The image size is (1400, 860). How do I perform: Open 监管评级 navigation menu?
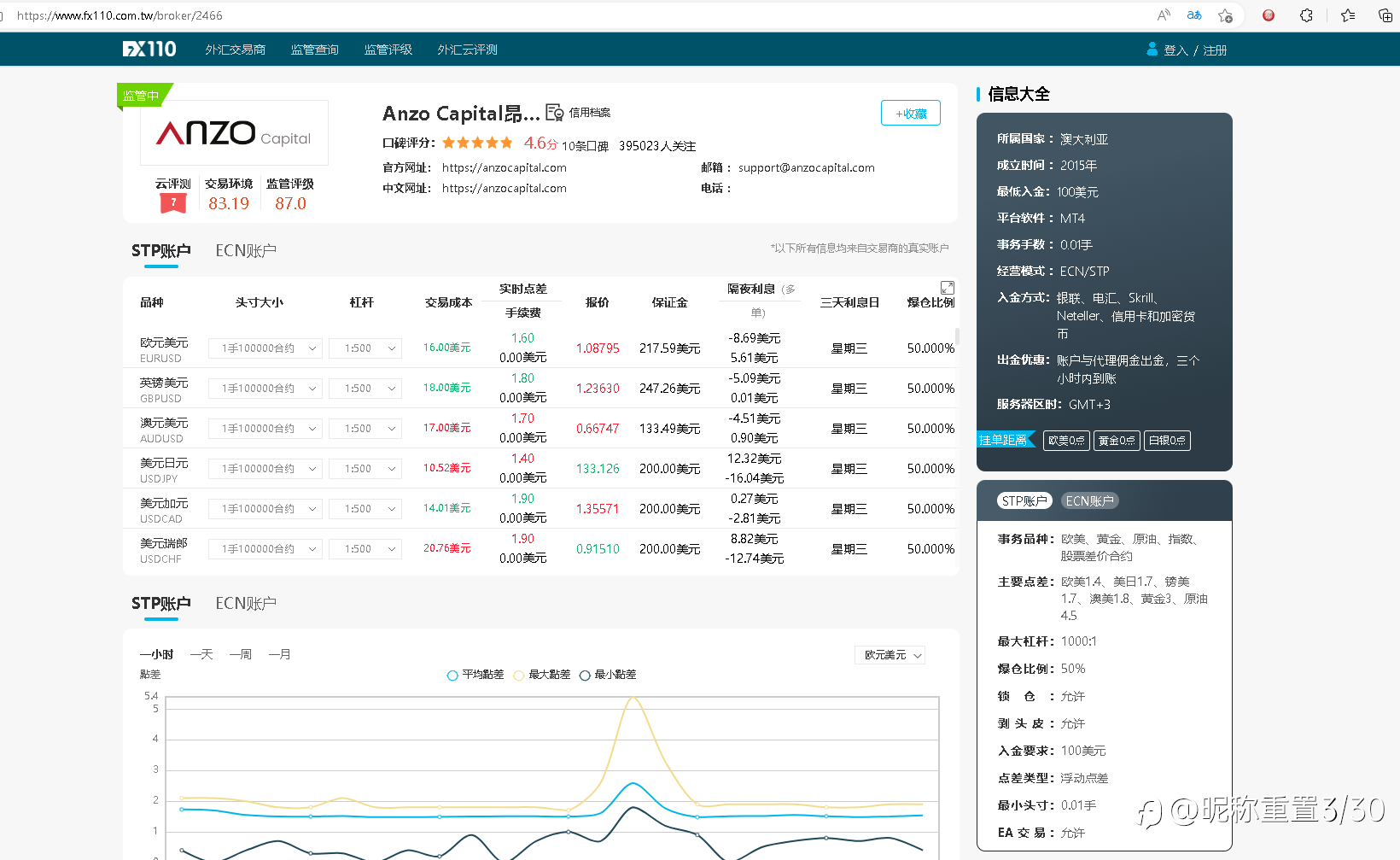(388, 50)
